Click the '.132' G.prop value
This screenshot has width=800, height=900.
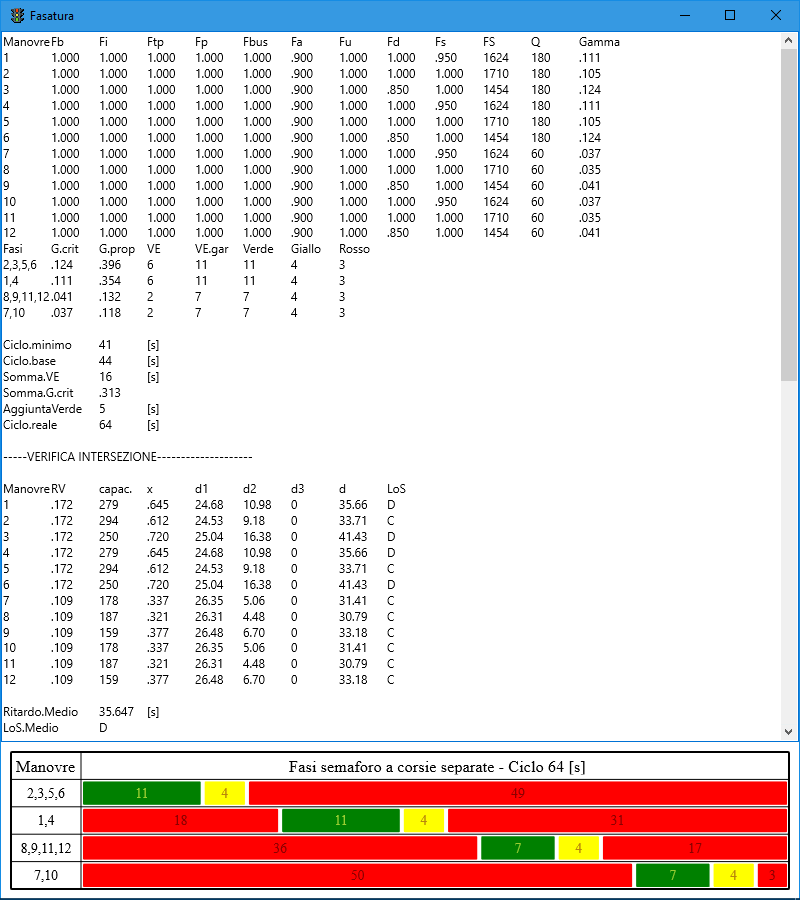(110, 297)
